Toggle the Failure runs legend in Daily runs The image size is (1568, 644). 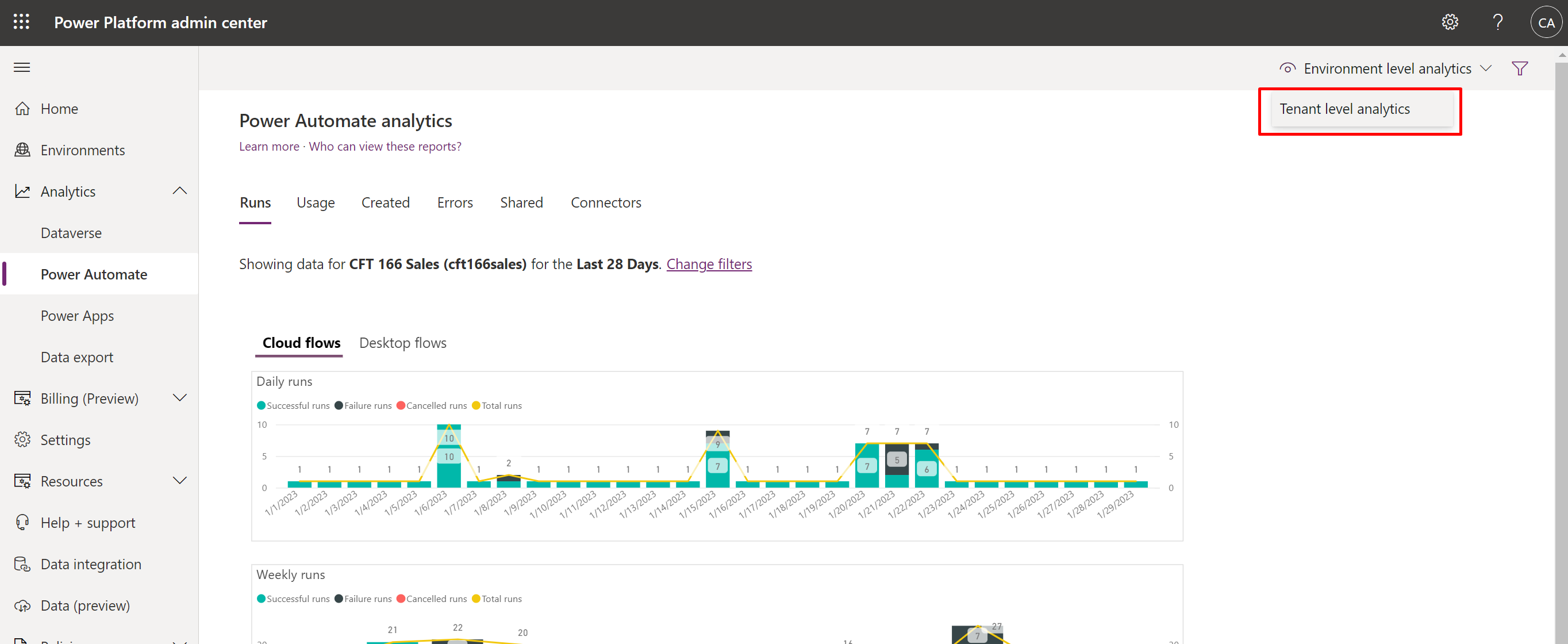coord(363,405)
